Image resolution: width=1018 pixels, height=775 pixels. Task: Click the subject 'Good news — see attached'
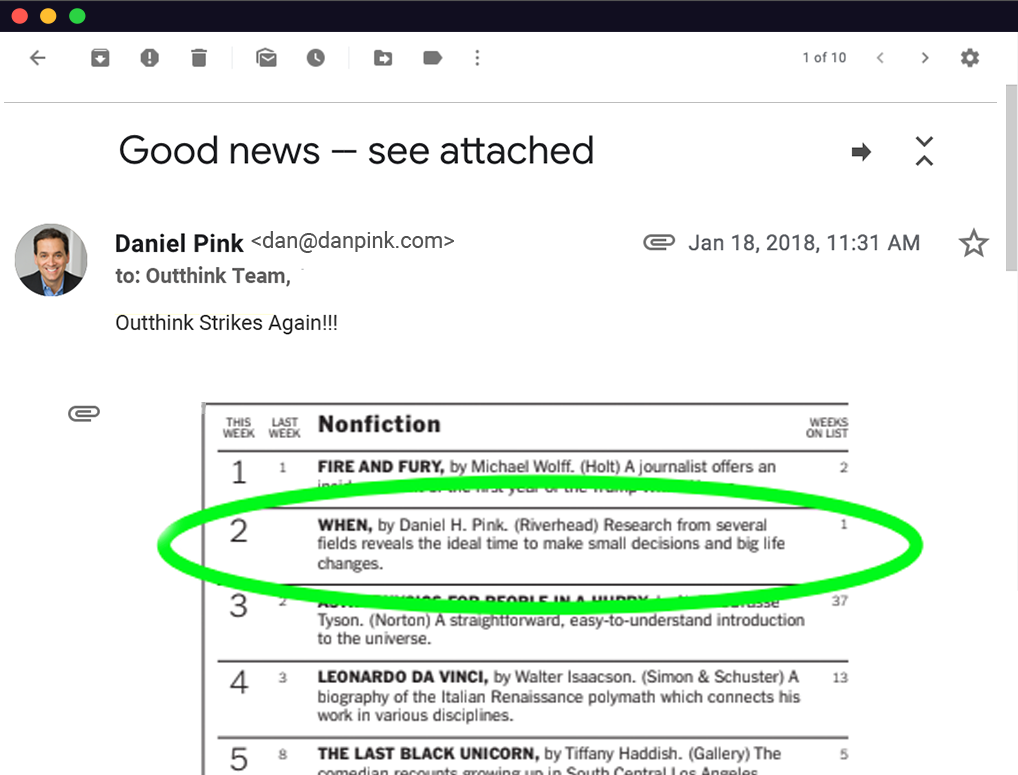356,151
